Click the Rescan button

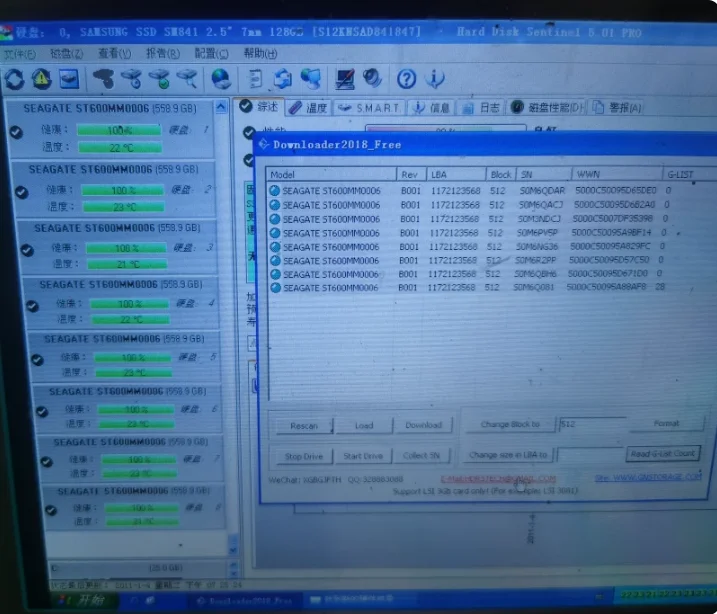pyautogui.click(x=304, y=426)
